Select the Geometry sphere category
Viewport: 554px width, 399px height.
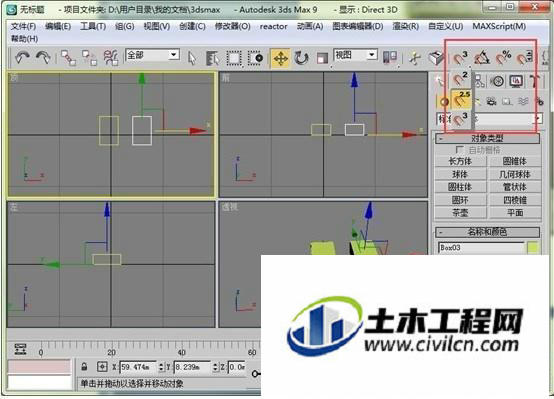pyautogui.click(x=444, y=102)
